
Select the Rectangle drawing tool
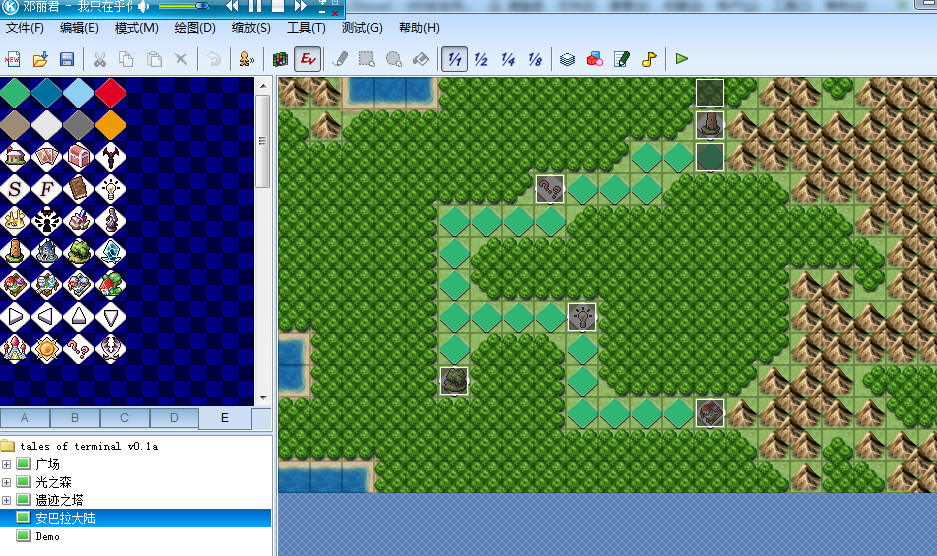[x=367, y=59]
